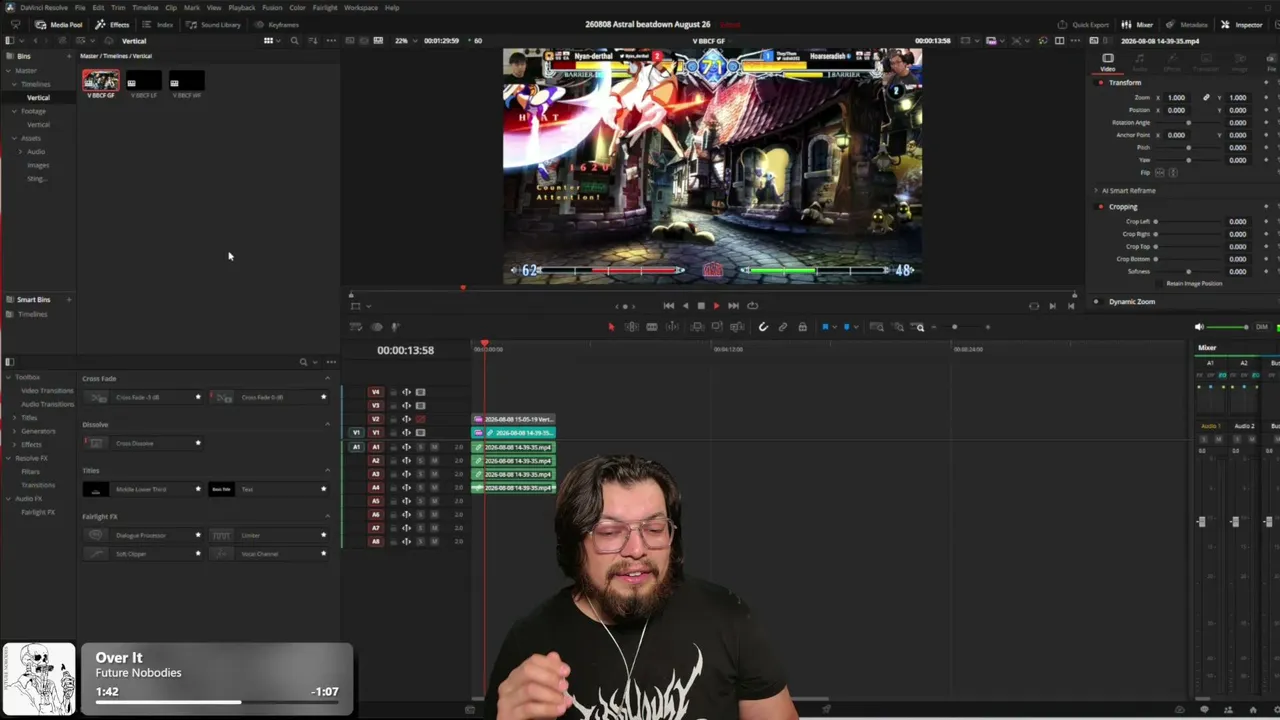Toggle Cropping enable switch in Inspector
Viewport: 1280px width, 720px height.
[1100, 207]
